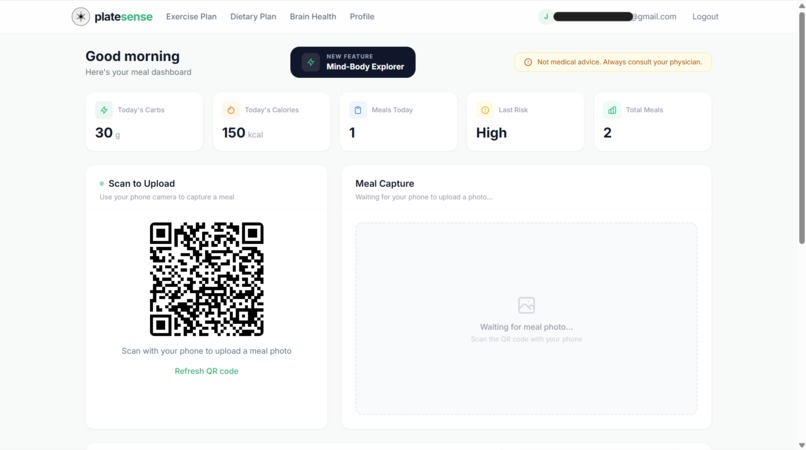This screenshot has width=806, height=450.
Task: Click the 'Scan to Upload' heading
Action: click(x=141, y=184)
